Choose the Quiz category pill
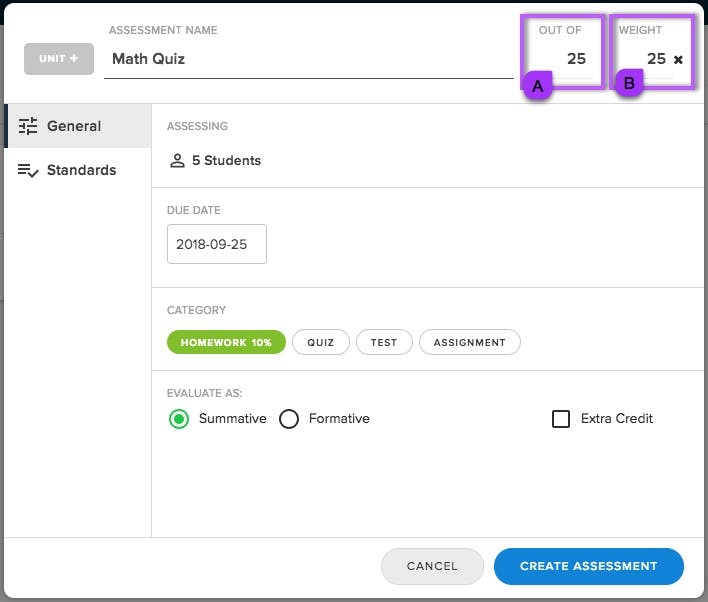The image size is (708, 602). point(321,342)
